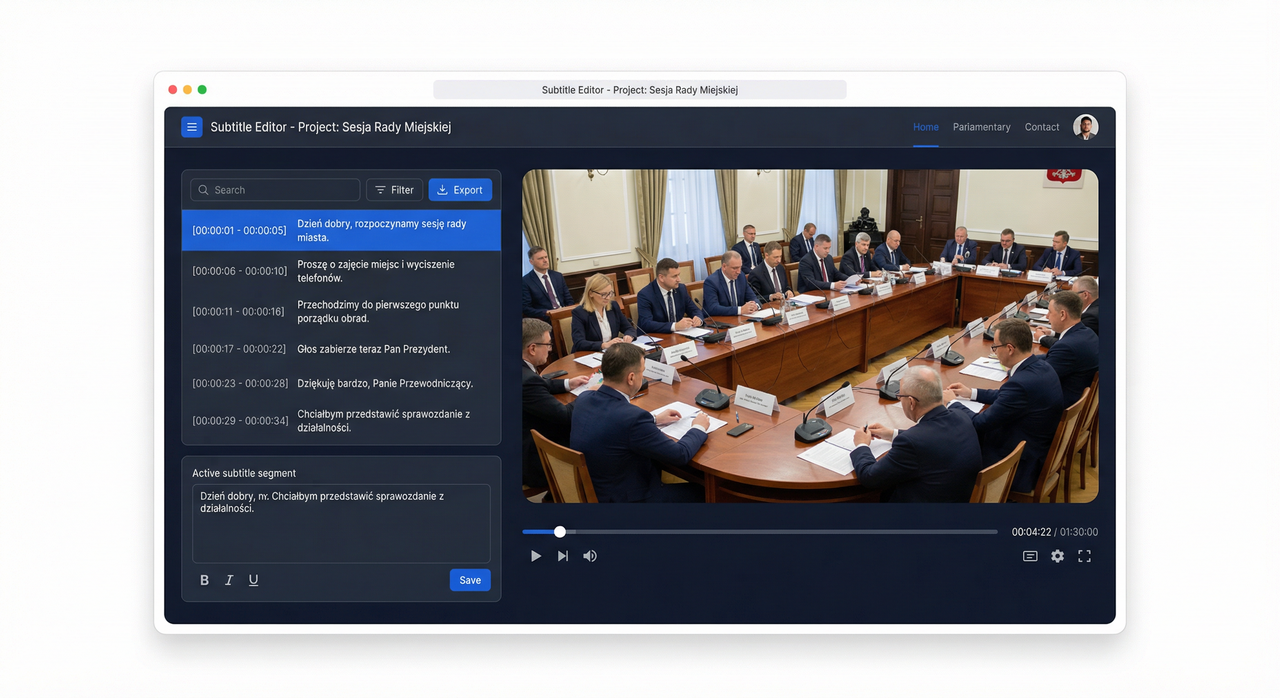Apply underline formatting
This screenshot has height=698, width=1280.
(253, 580)
